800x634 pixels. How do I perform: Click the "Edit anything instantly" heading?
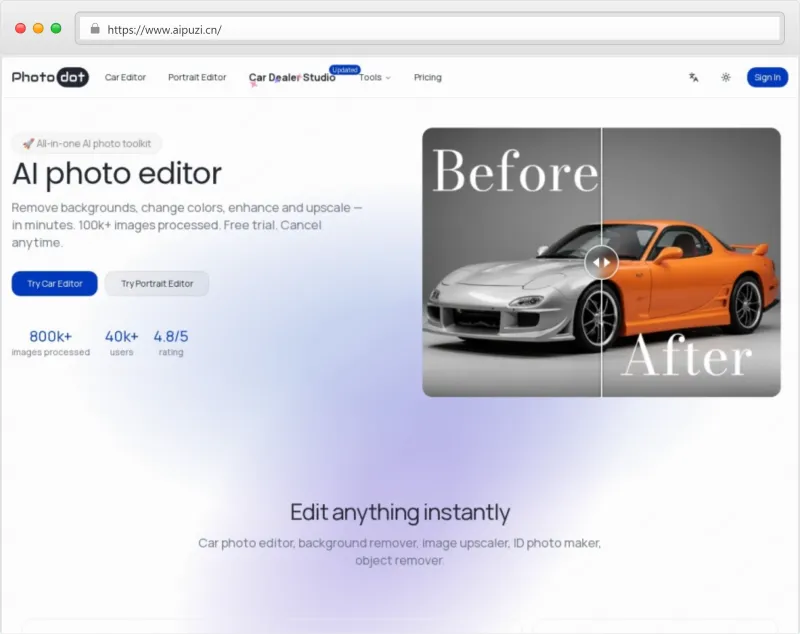coord(400,512)
